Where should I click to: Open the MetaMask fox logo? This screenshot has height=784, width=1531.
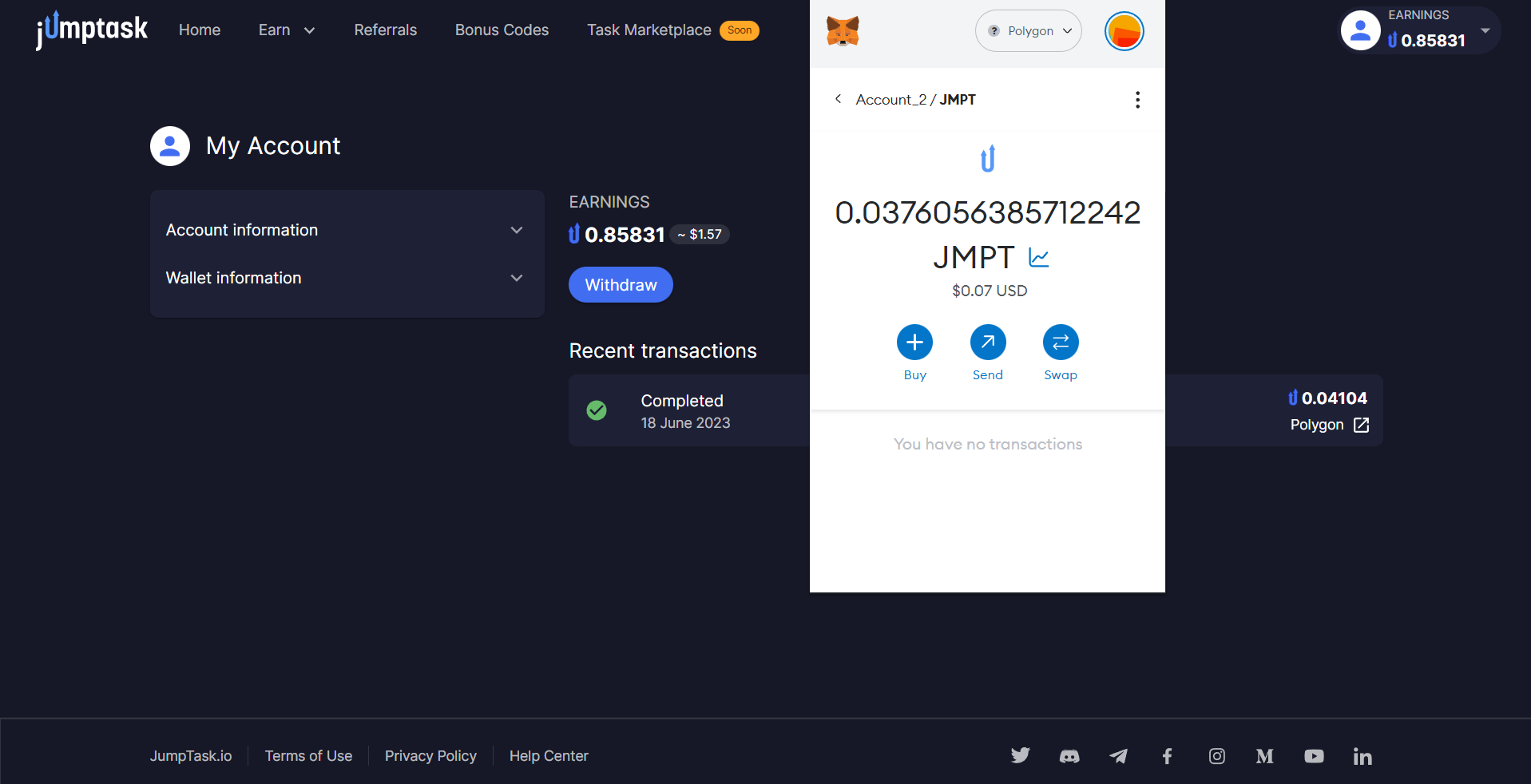coord(843,31)
